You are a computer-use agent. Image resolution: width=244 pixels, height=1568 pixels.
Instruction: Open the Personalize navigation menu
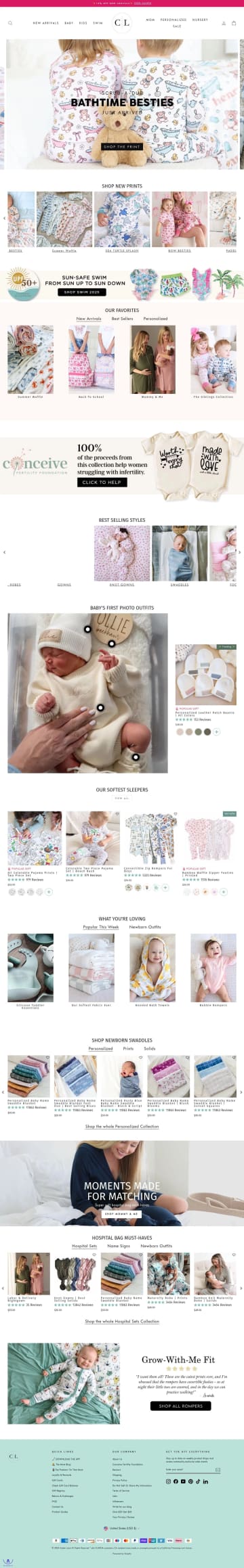[174, 20]
